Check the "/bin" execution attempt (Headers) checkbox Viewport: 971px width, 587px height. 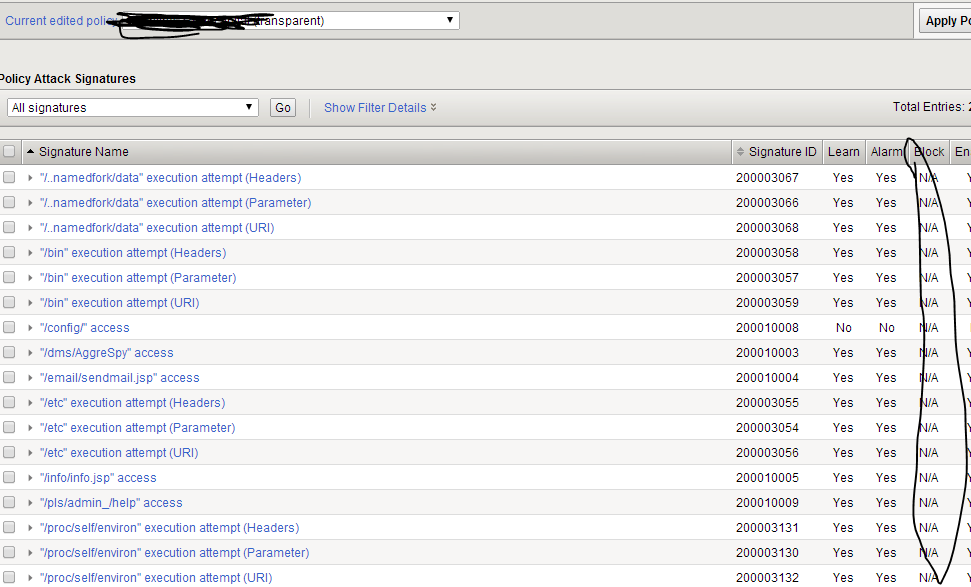(9, 252)
